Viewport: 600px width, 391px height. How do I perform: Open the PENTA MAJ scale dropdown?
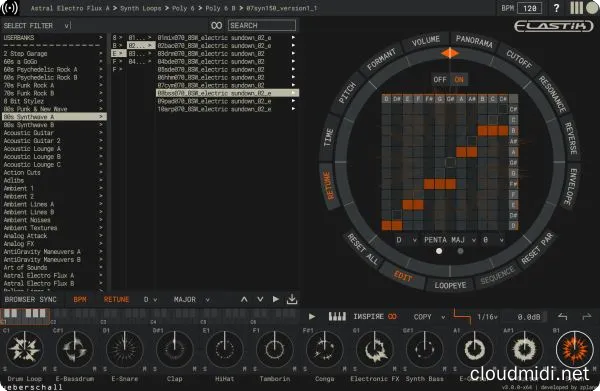click(450, 240)
